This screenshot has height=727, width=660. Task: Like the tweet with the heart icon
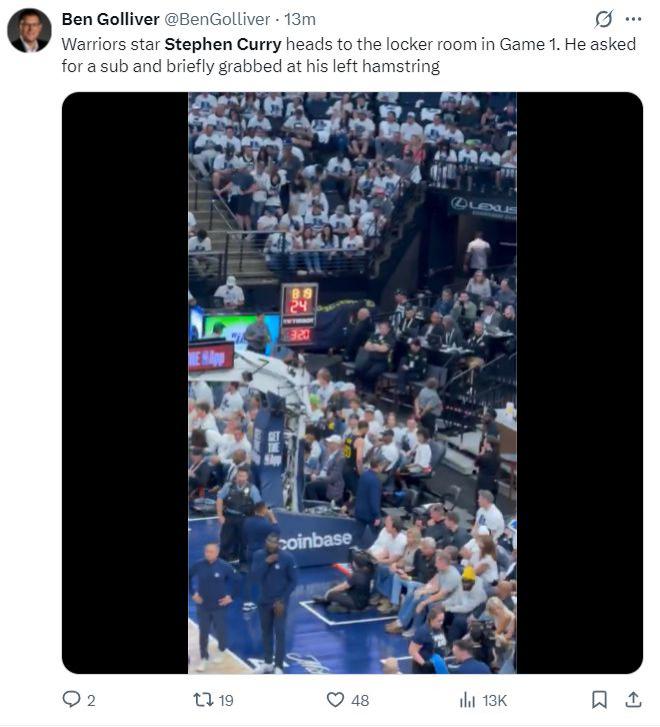tap(335, 699)
